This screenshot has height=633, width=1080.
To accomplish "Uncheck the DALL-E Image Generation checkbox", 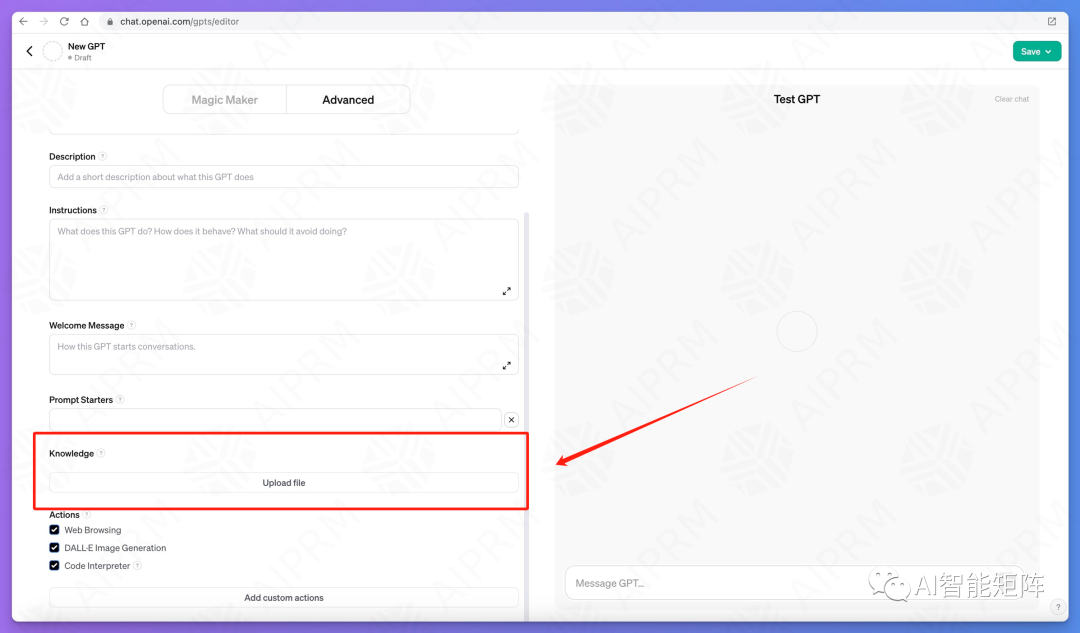I will tap(54, 548).
